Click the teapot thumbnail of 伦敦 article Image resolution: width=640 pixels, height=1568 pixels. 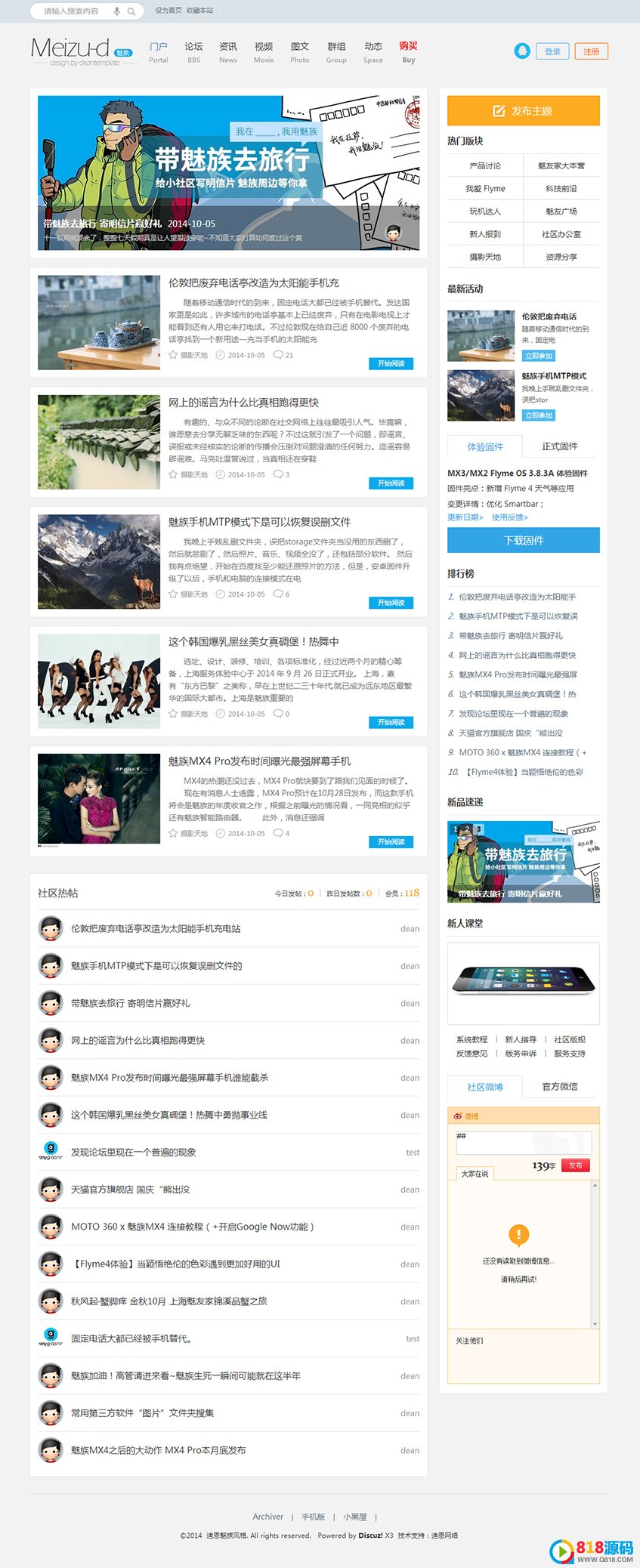(x=99, y=323)
